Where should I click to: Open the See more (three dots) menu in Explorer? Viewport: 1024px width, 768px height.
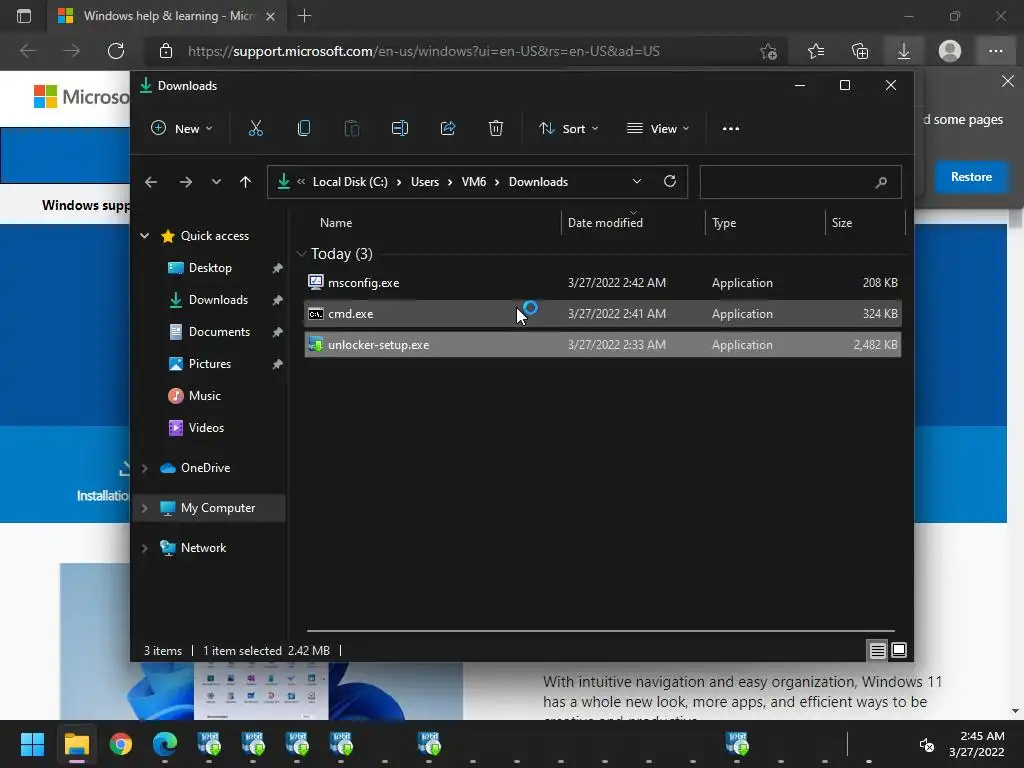point(731,129)
